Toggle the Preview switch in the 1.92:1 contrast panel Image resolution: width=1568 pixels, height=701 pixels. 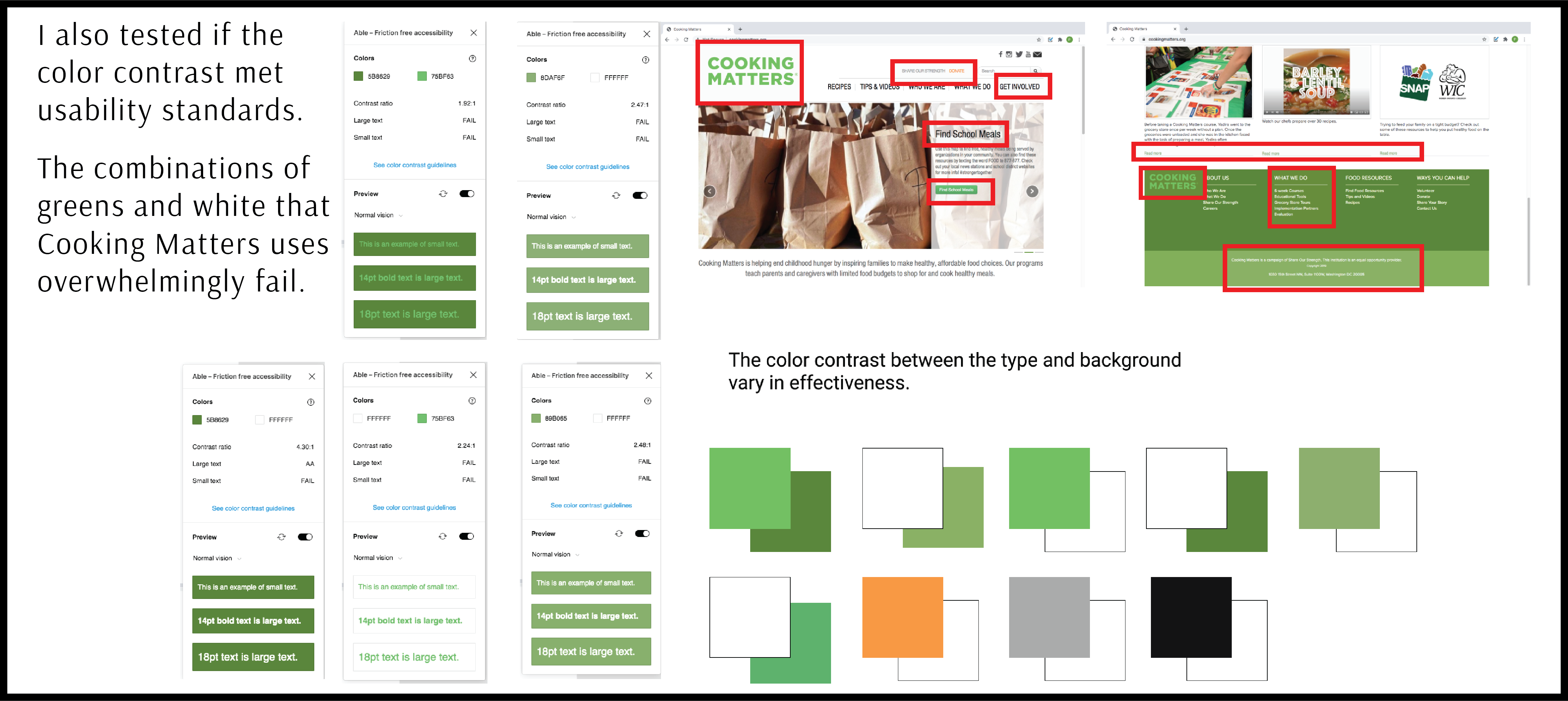(467, 194)
